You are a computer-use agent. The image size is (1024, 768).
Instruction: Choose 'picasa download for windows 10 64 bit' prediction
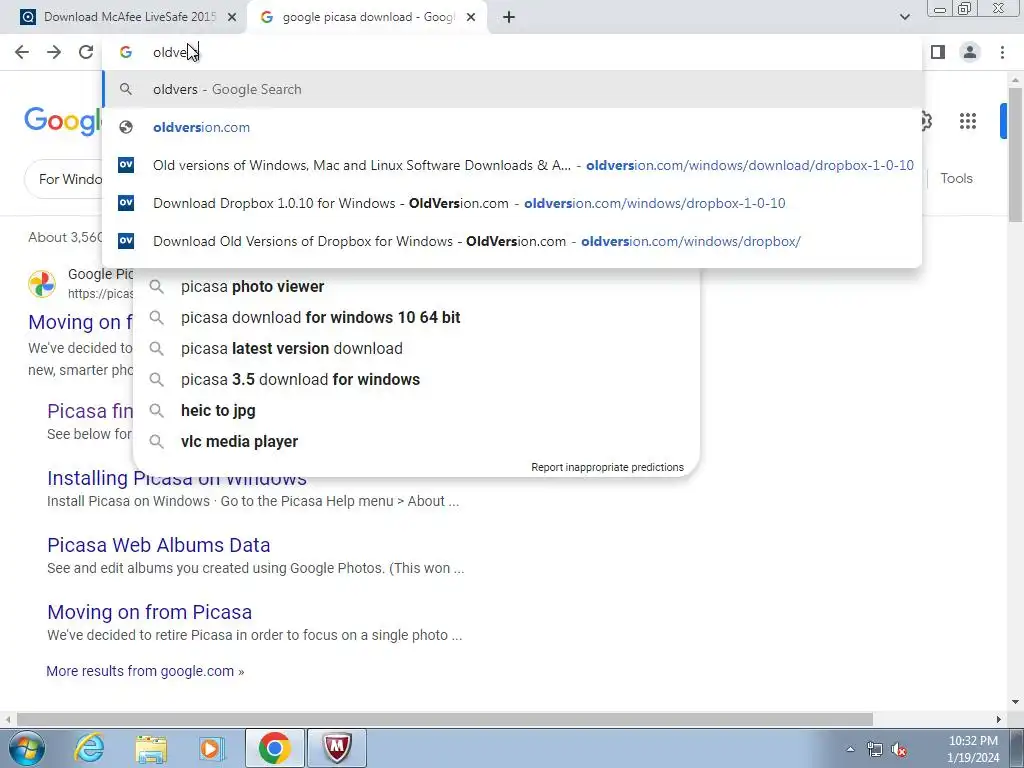[x=416, y=317]
